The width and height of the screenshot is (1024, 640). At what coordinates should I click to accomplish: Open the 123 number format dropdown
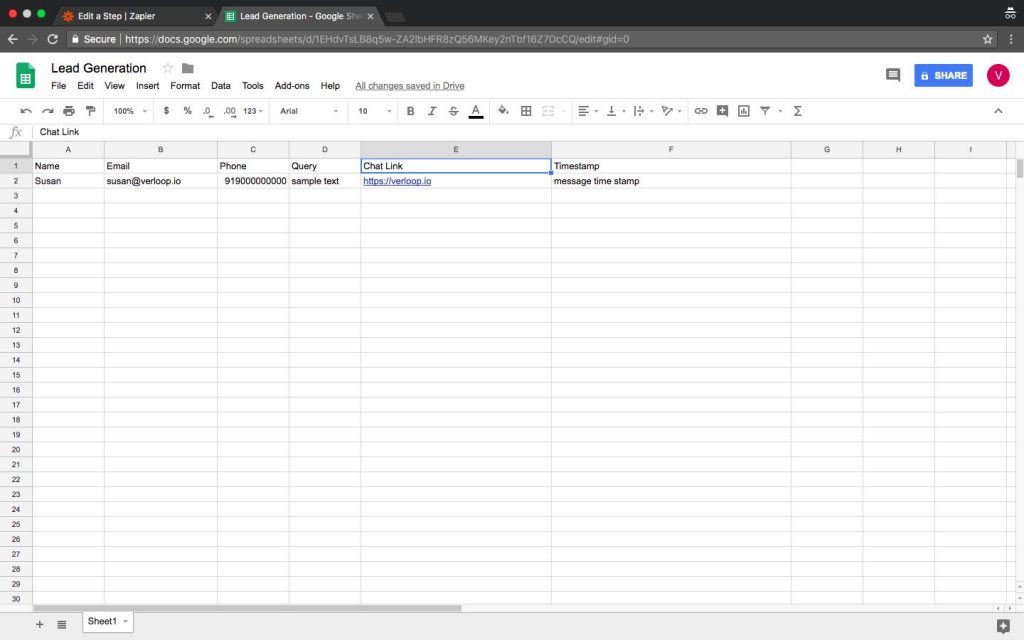click(253, 111)
